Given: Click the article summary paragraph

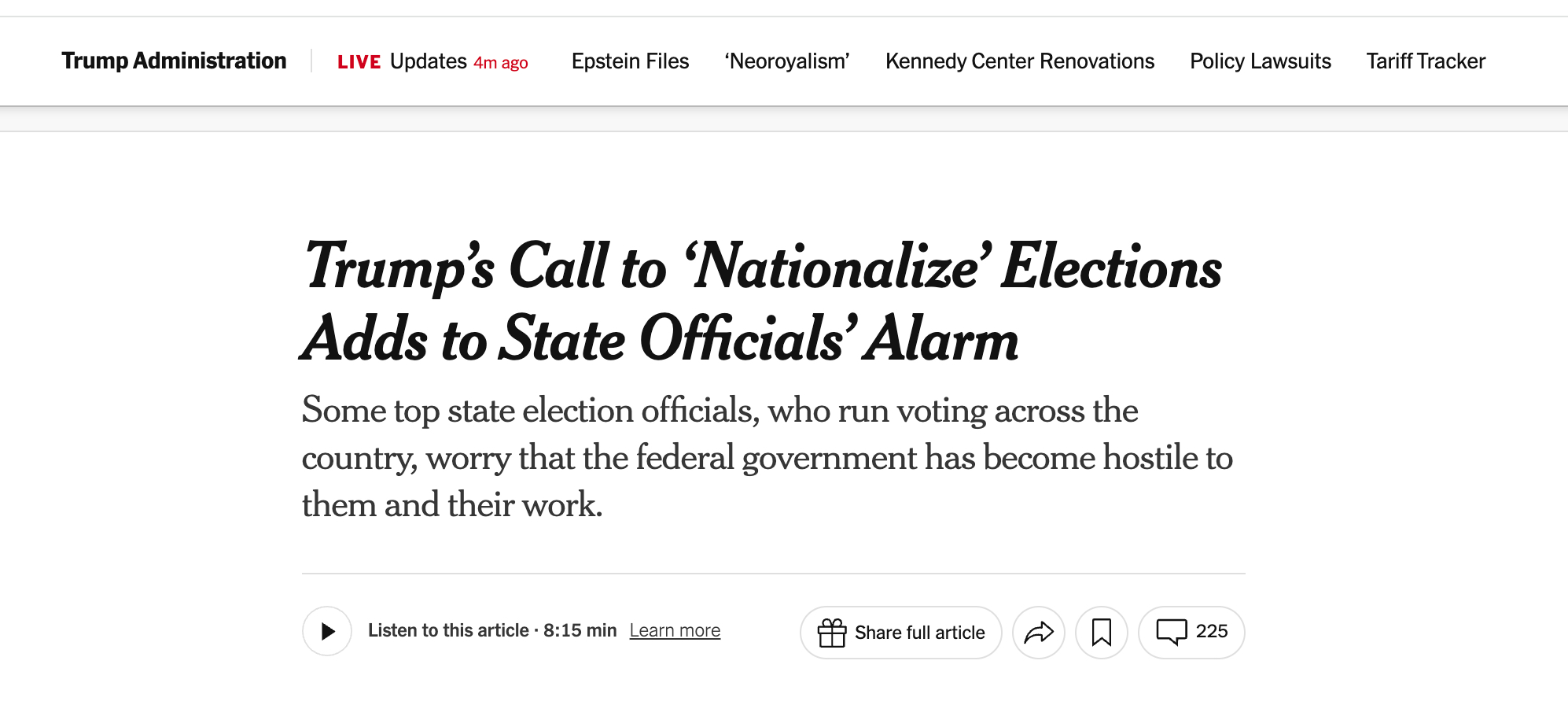Looking at the screenshot, I should pyautogui.click(x=767, y=457).
